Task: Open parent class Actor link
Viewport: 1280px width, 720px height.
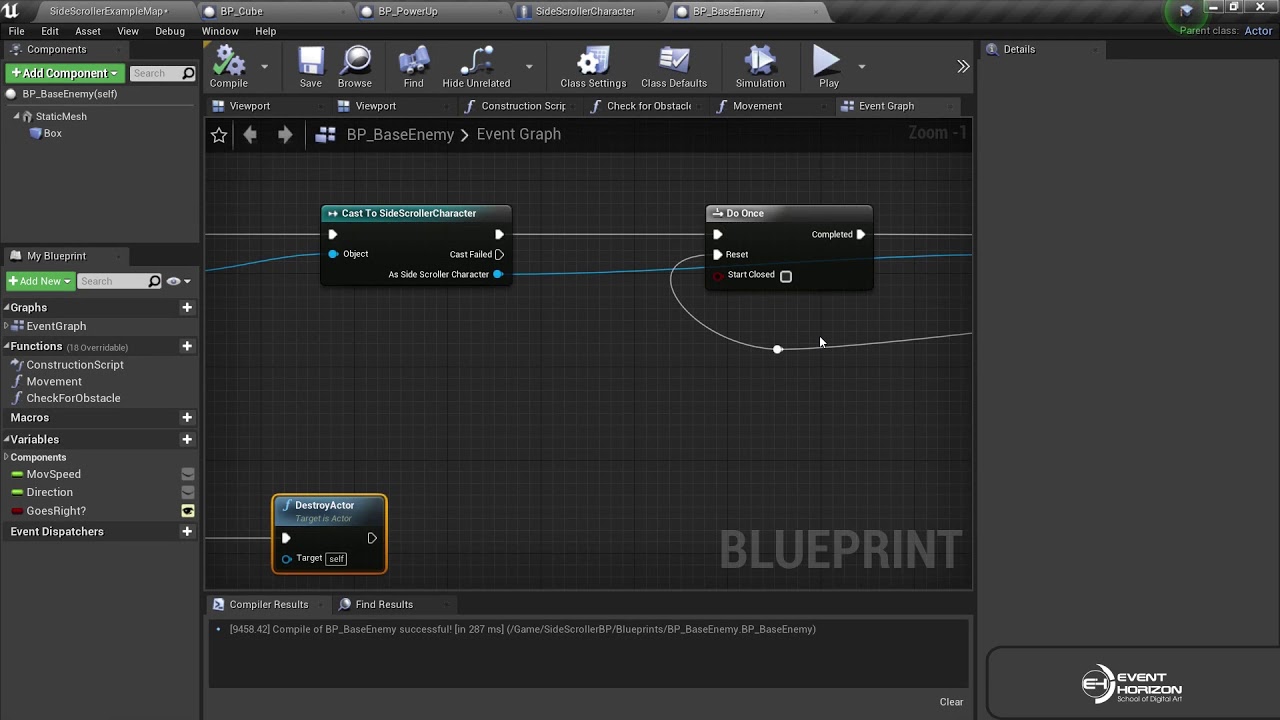Action: tap(1258, 31)
